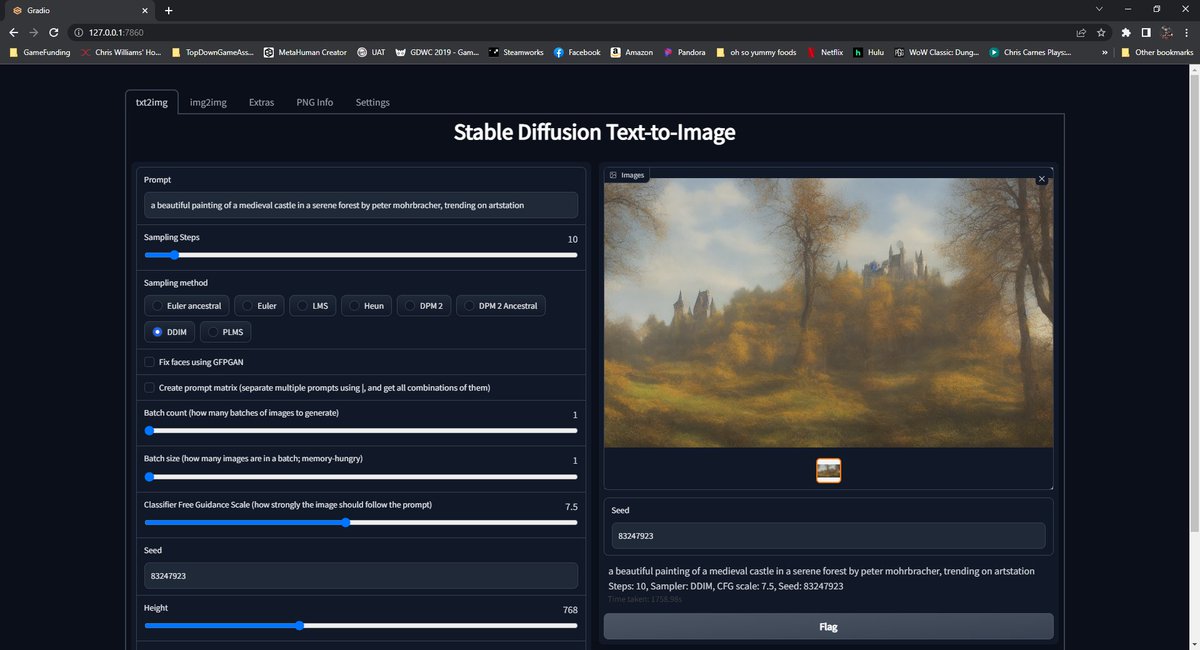Select the Heun sampling method

(367, 305)
